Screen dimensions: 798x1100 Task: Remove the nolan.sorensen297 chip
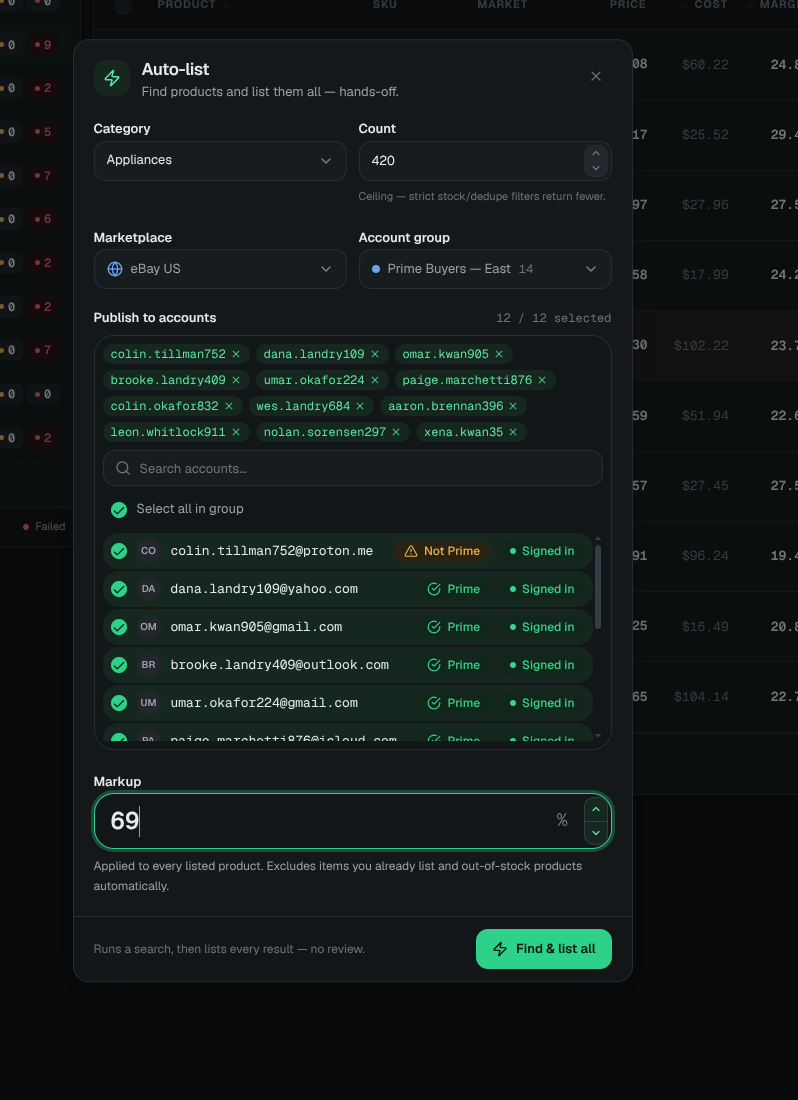tap(396, 432)
